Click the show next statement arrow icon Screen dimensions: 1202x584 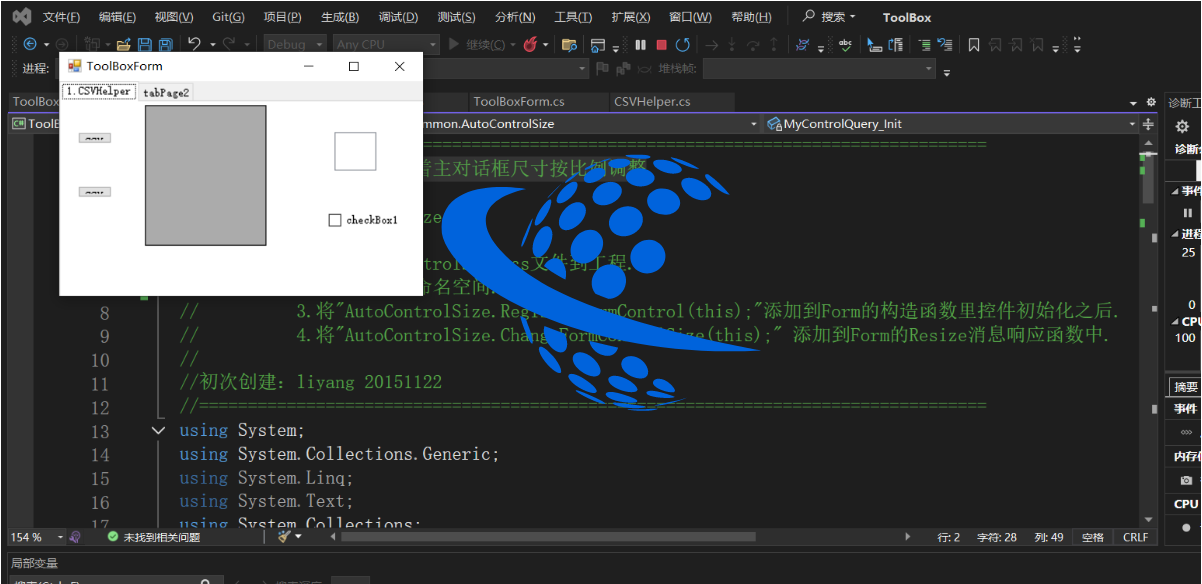711,45
